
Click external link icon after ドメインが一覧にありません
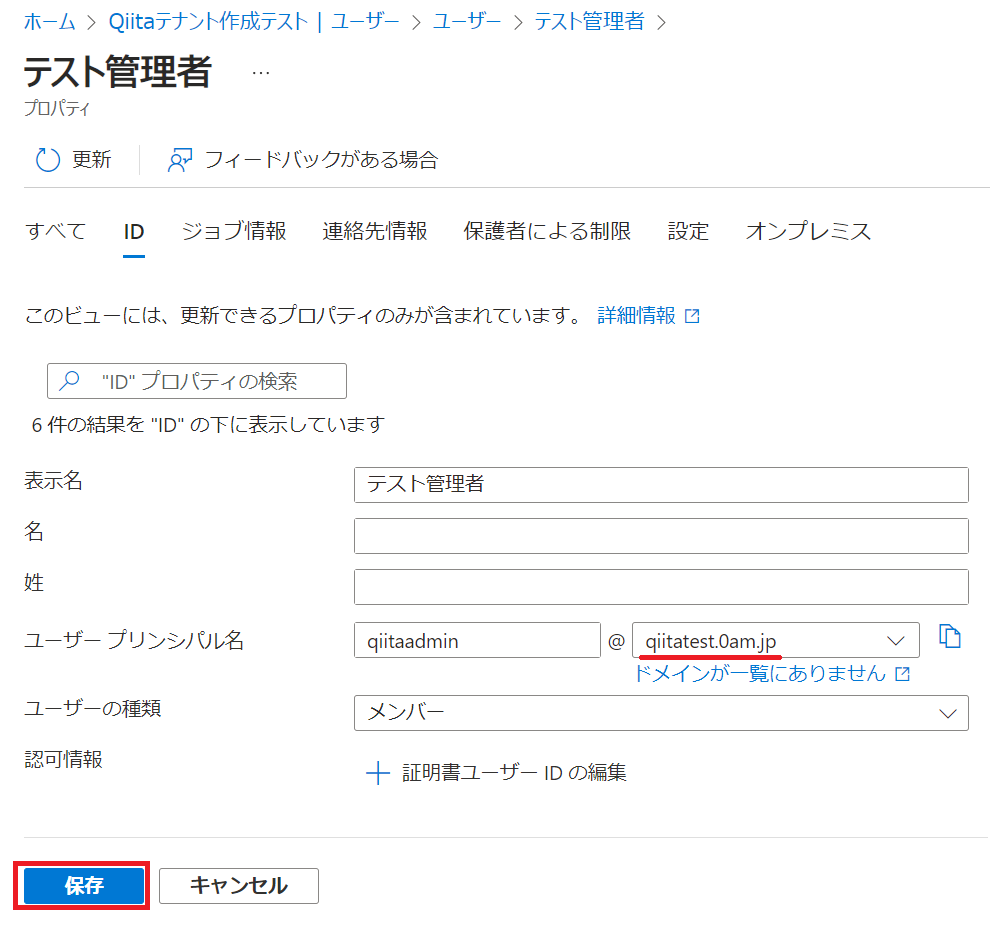coord(903,674)
